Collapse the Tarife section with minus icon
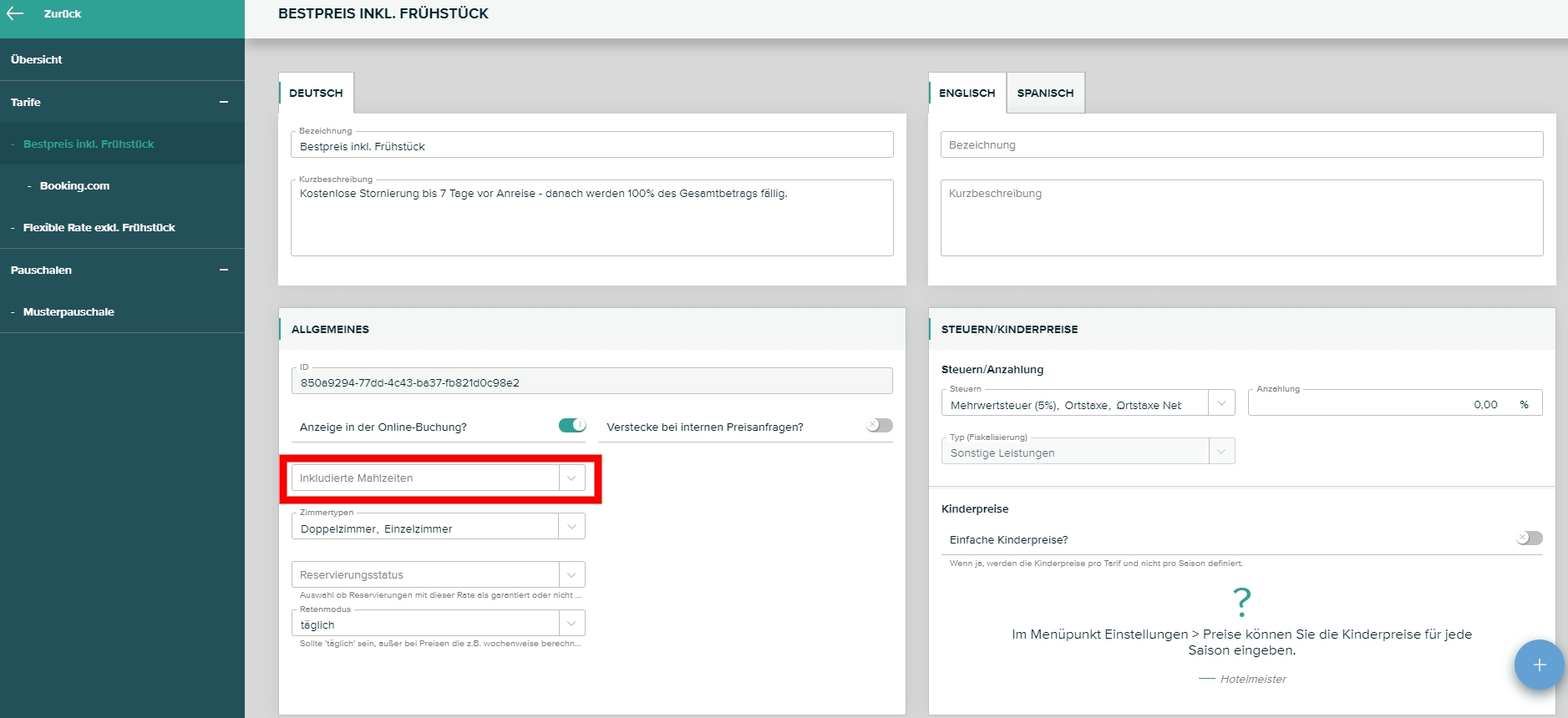 point(224,102)
